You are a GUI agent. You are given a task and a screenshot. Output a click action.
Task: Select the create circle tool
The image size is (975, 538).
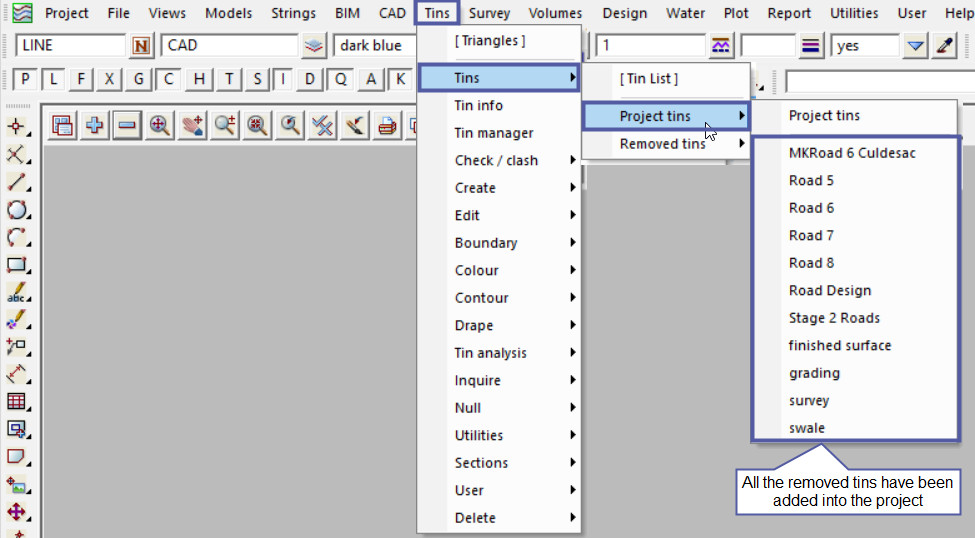pos(17,210)
